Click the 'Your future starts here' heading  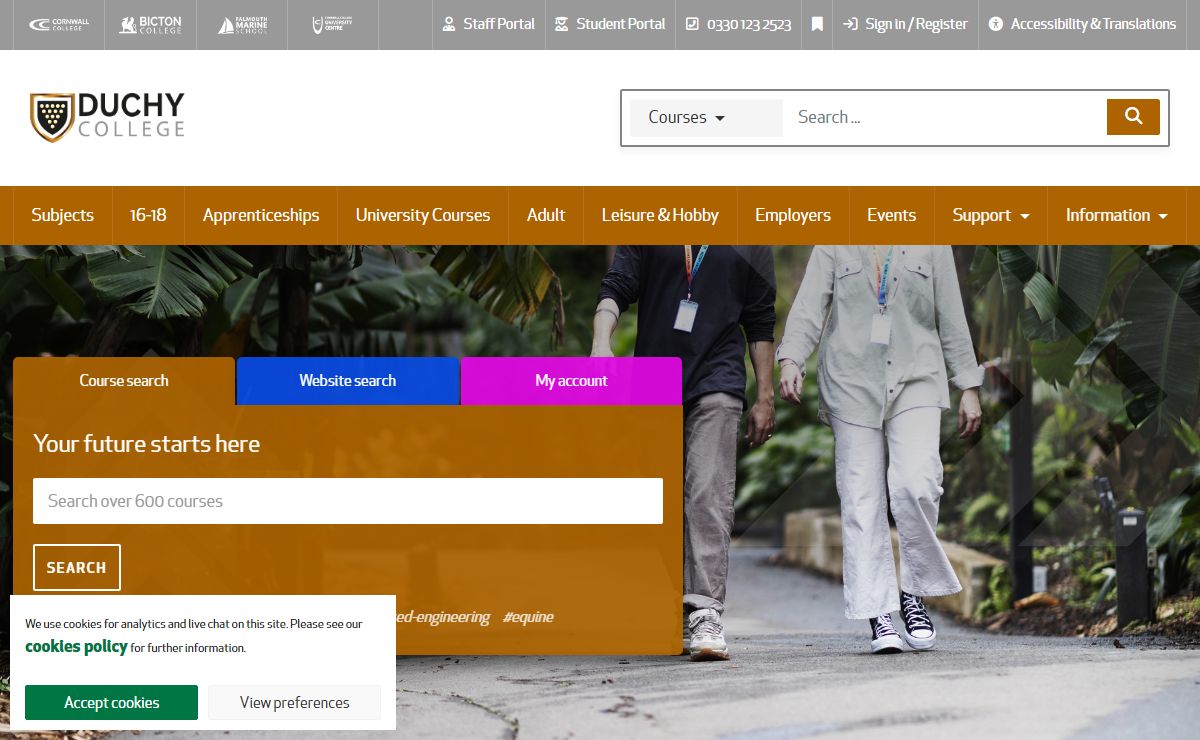pos(147,444)
